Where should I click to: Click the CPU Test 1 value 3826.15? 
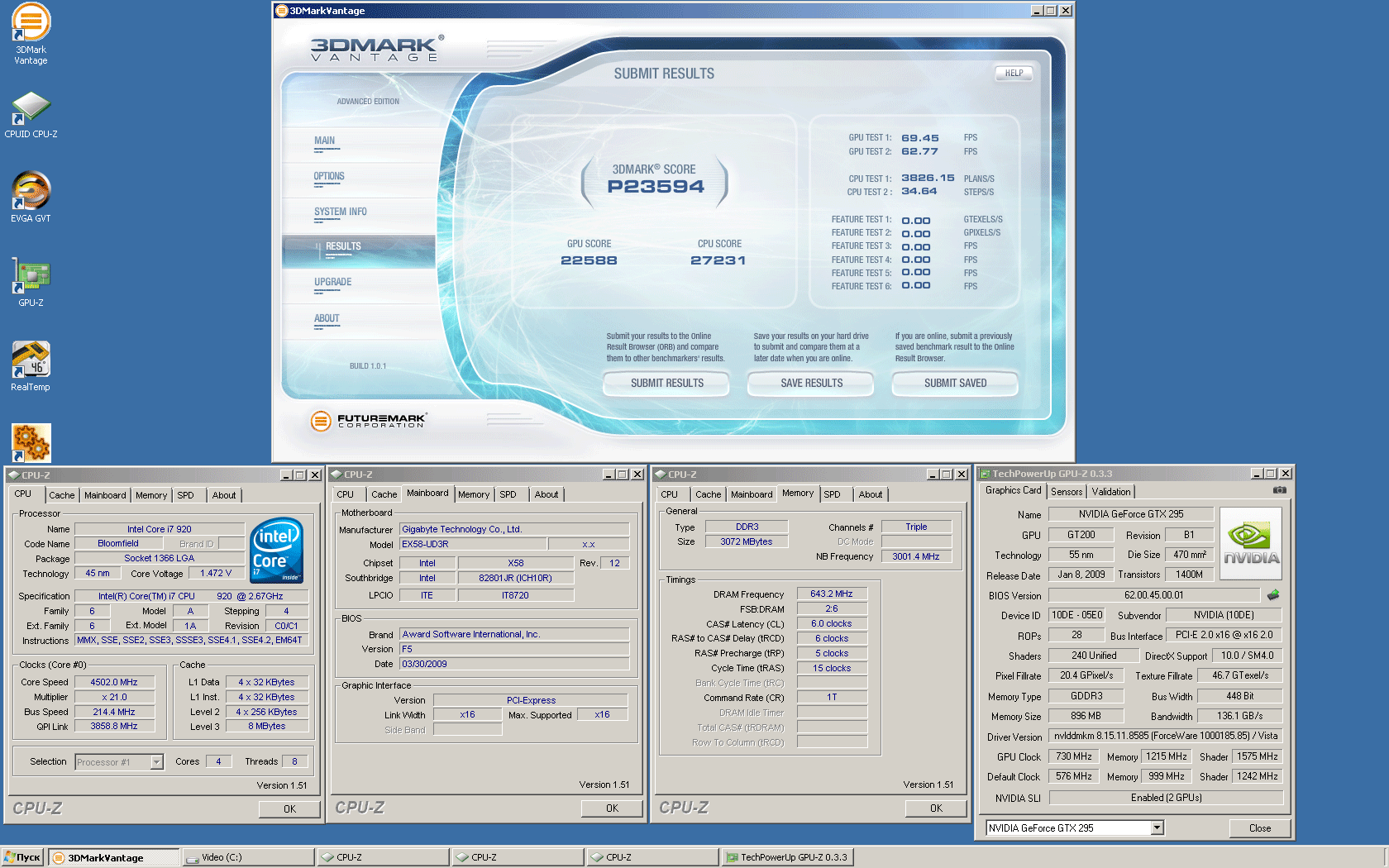[x=928, y=178]
